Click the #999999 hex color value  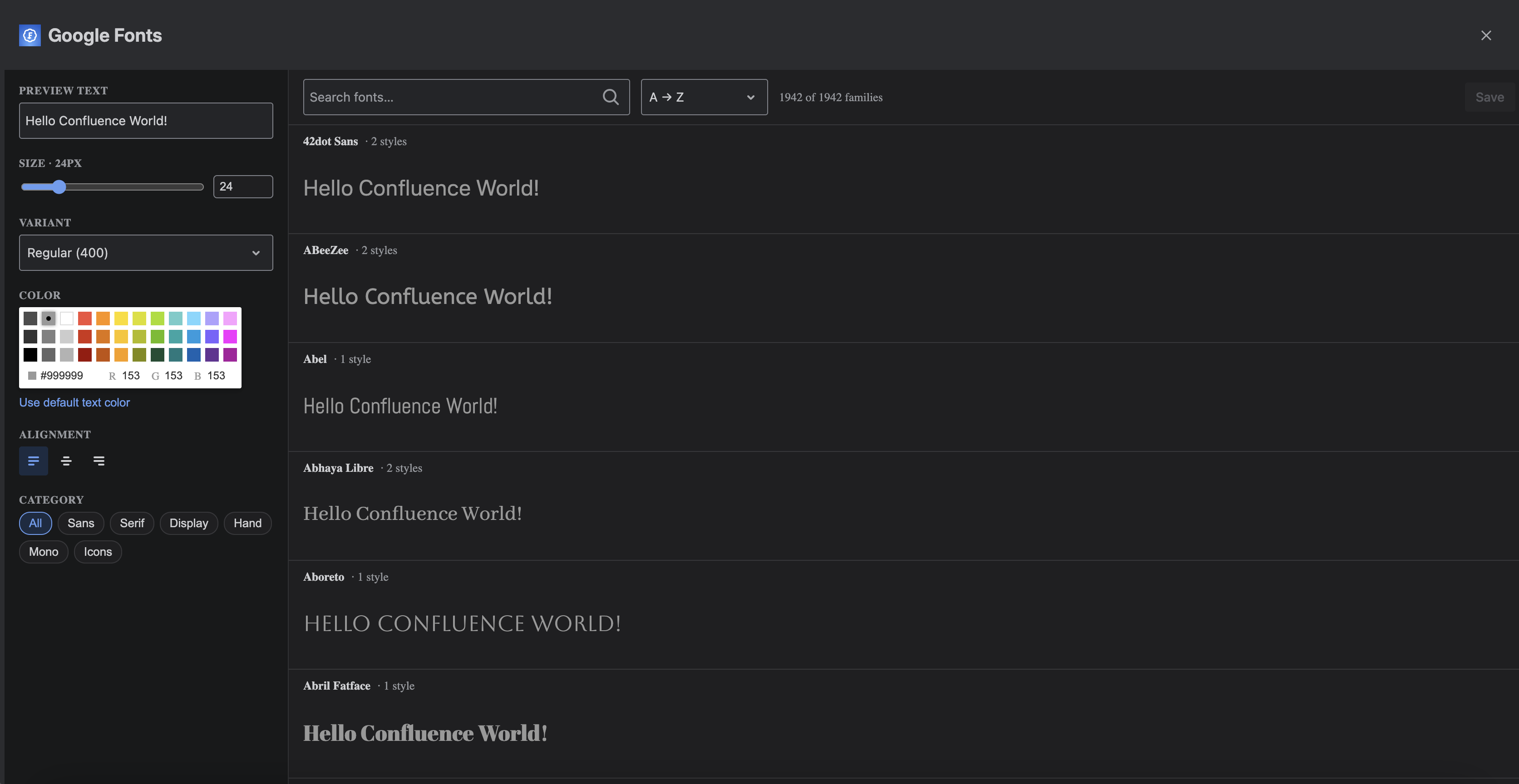(61, 376)
